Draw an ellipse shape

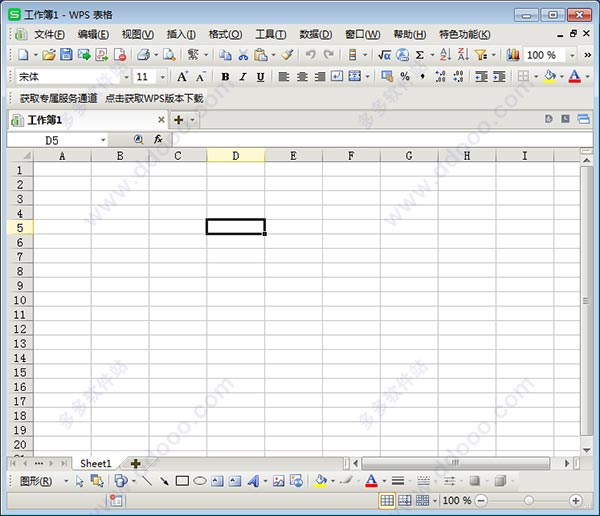[x=200, y=481]
